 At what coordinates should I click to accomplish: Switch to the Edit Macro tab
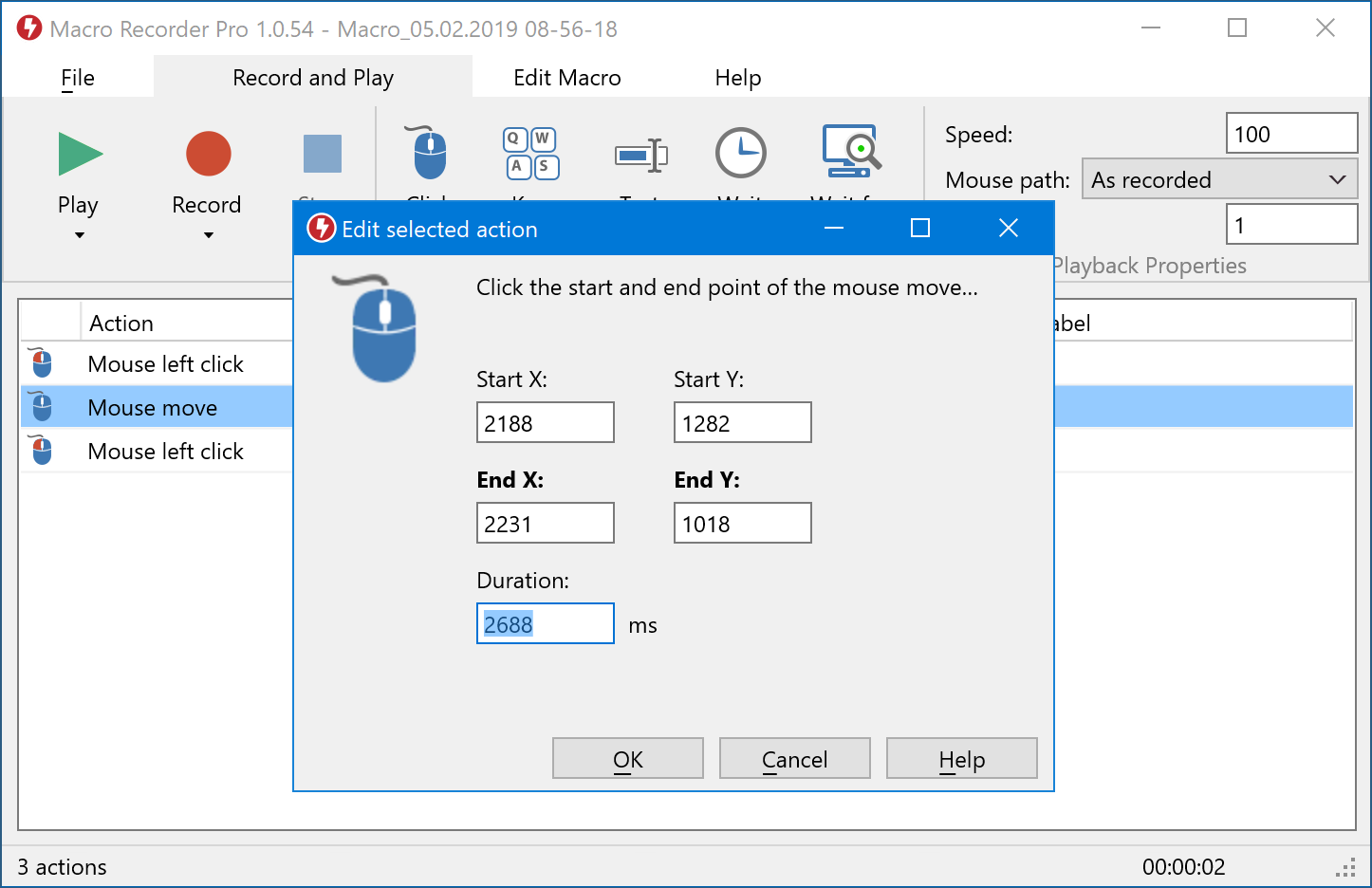pos(566,78)
